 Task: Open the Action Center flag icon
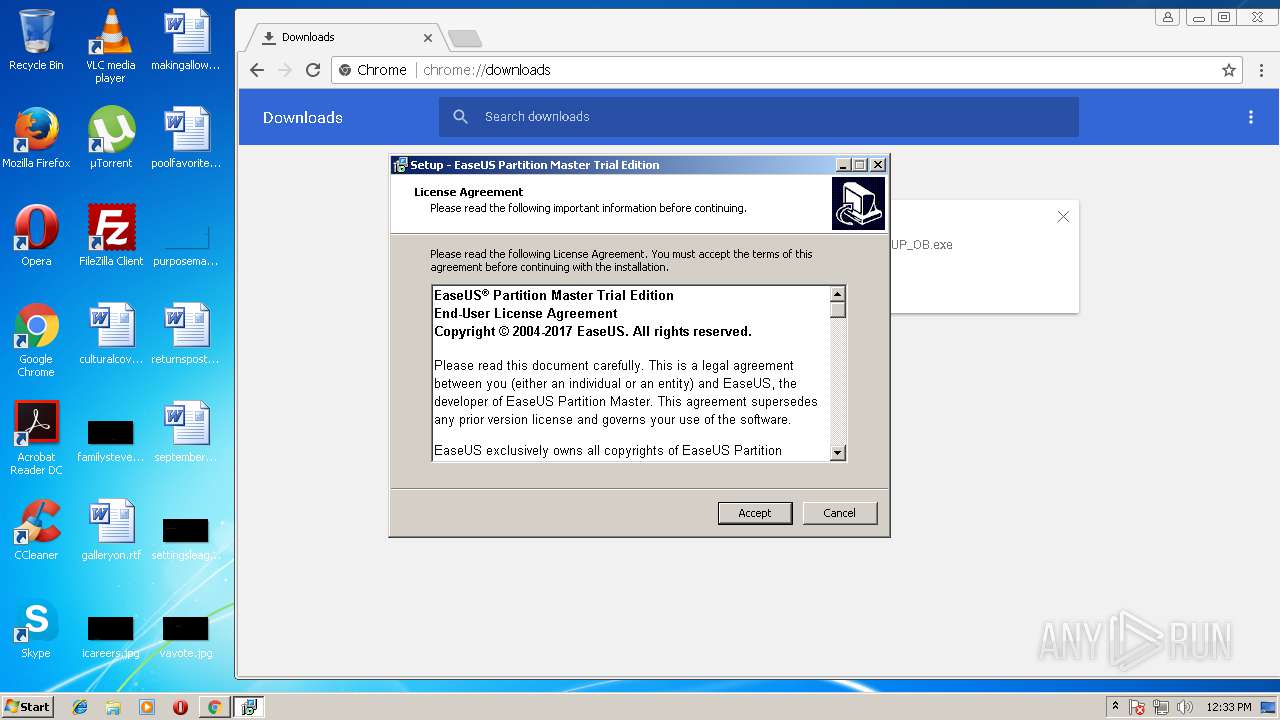(1137, 707)
